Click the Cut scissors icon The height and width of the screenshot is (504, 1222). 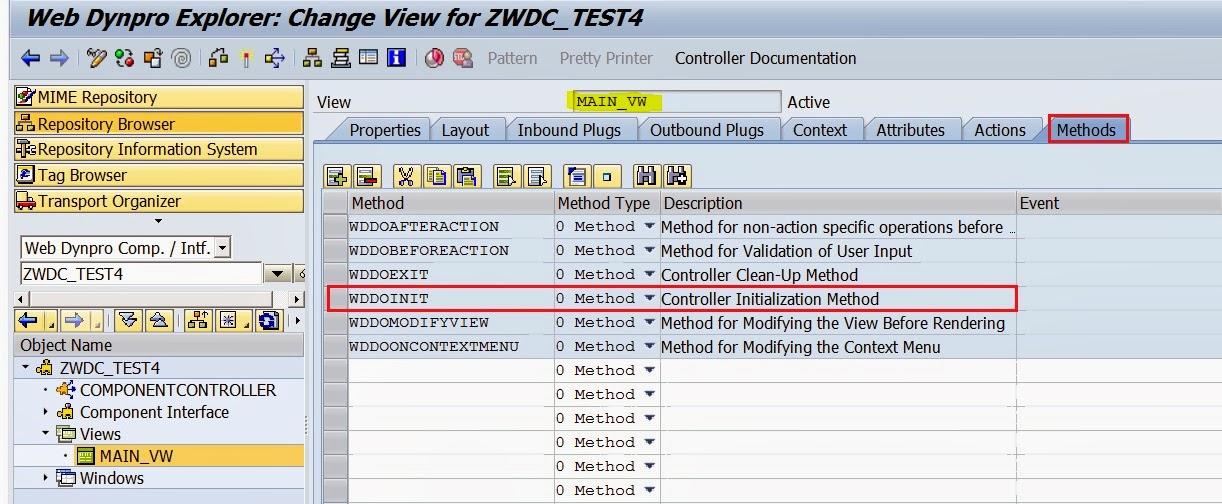(405, 177)
